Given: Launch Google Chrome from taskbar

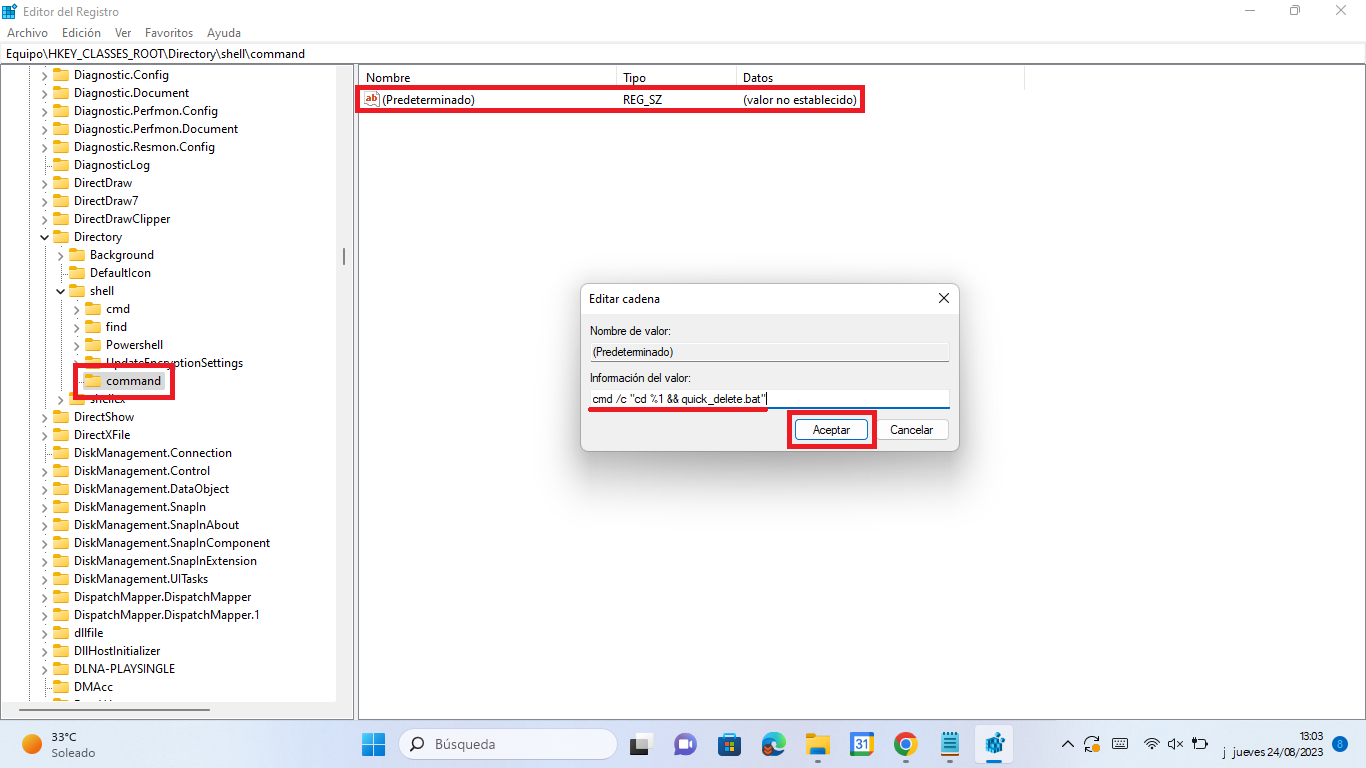Looking at the screenshot, I should [906, 744].
